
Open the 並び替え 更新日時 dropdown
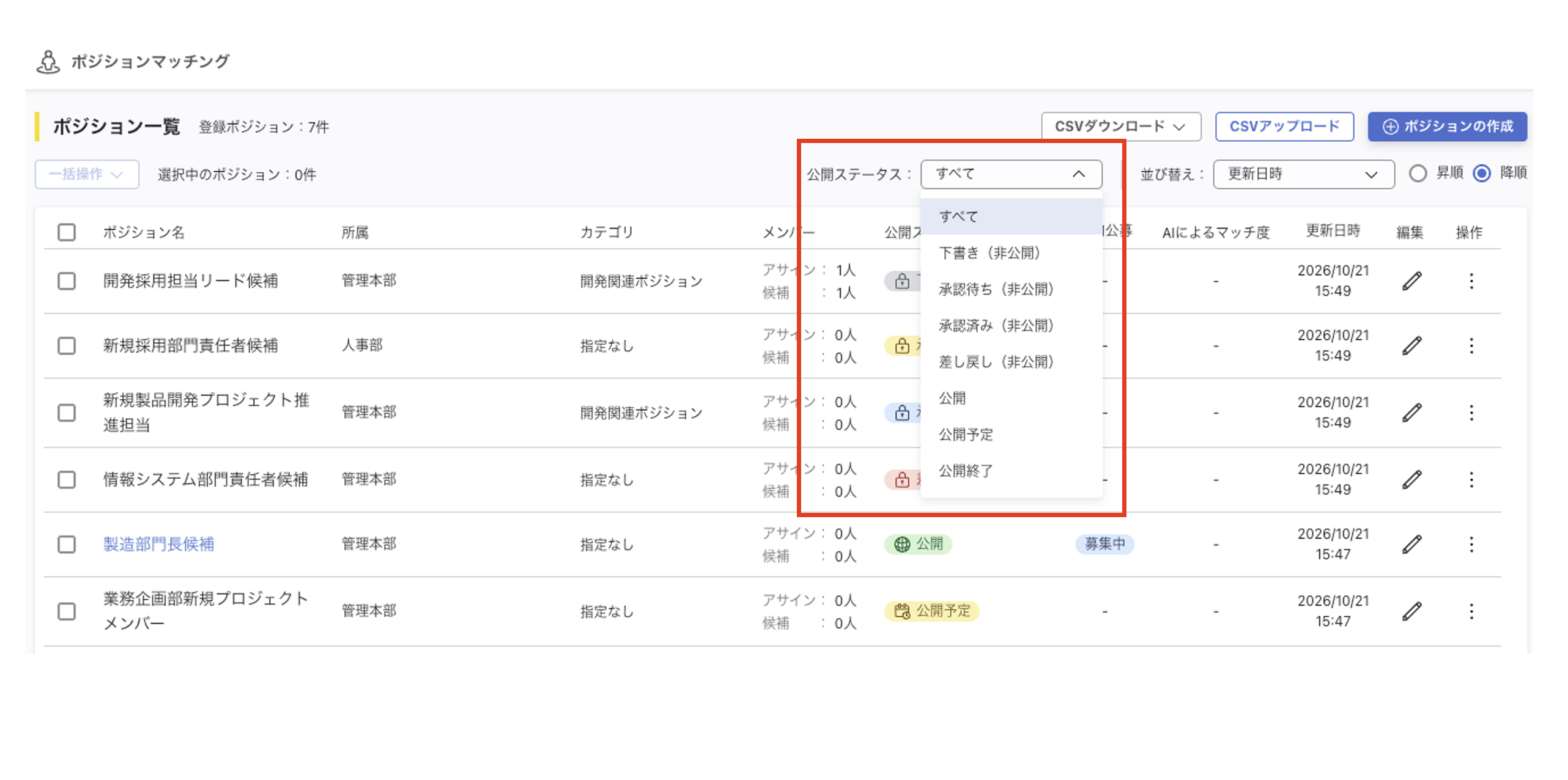click(1303, 174)
